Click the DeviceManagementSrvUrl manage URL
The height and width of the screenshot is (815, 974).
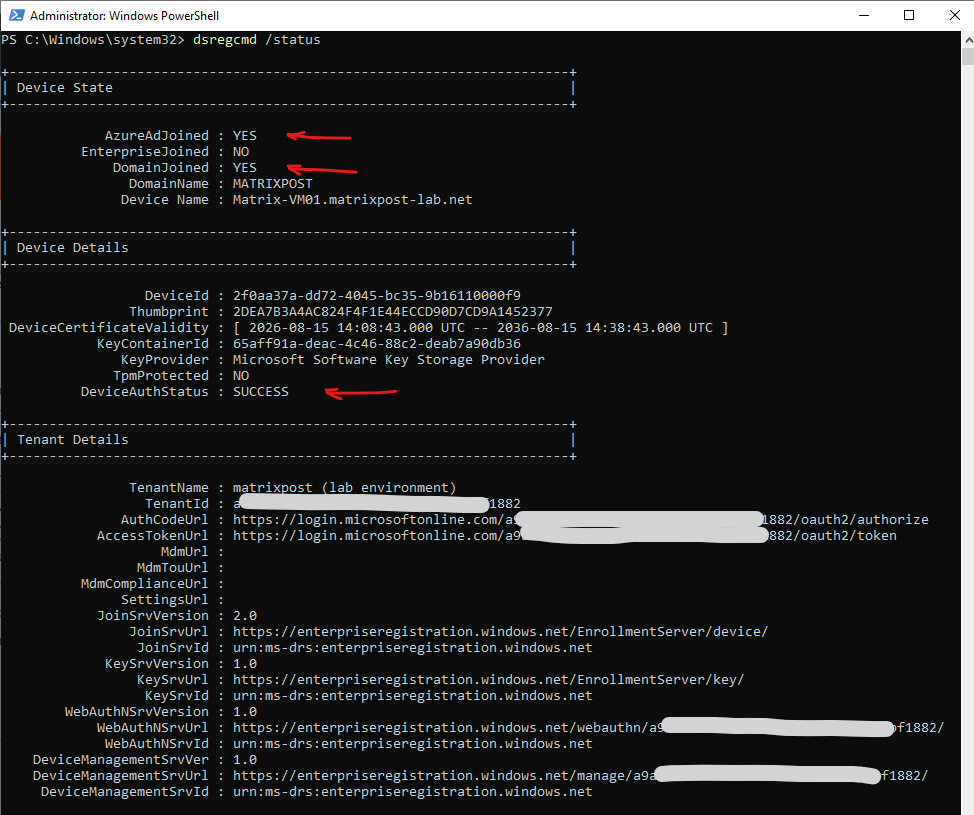tap(581, 776)
